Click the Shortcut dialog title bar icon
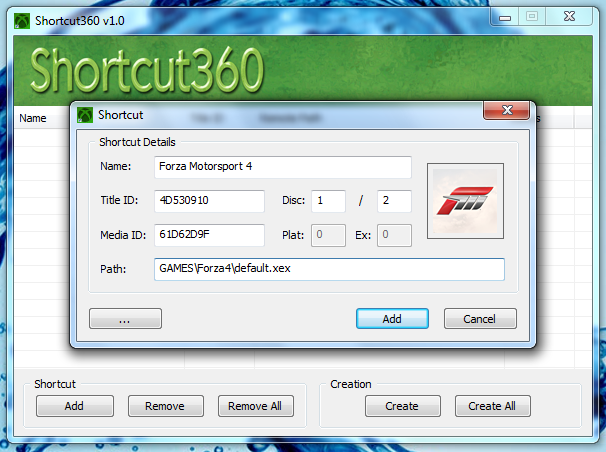The height and width of the screenshot is (452, 606). click(x=85, y=114)
